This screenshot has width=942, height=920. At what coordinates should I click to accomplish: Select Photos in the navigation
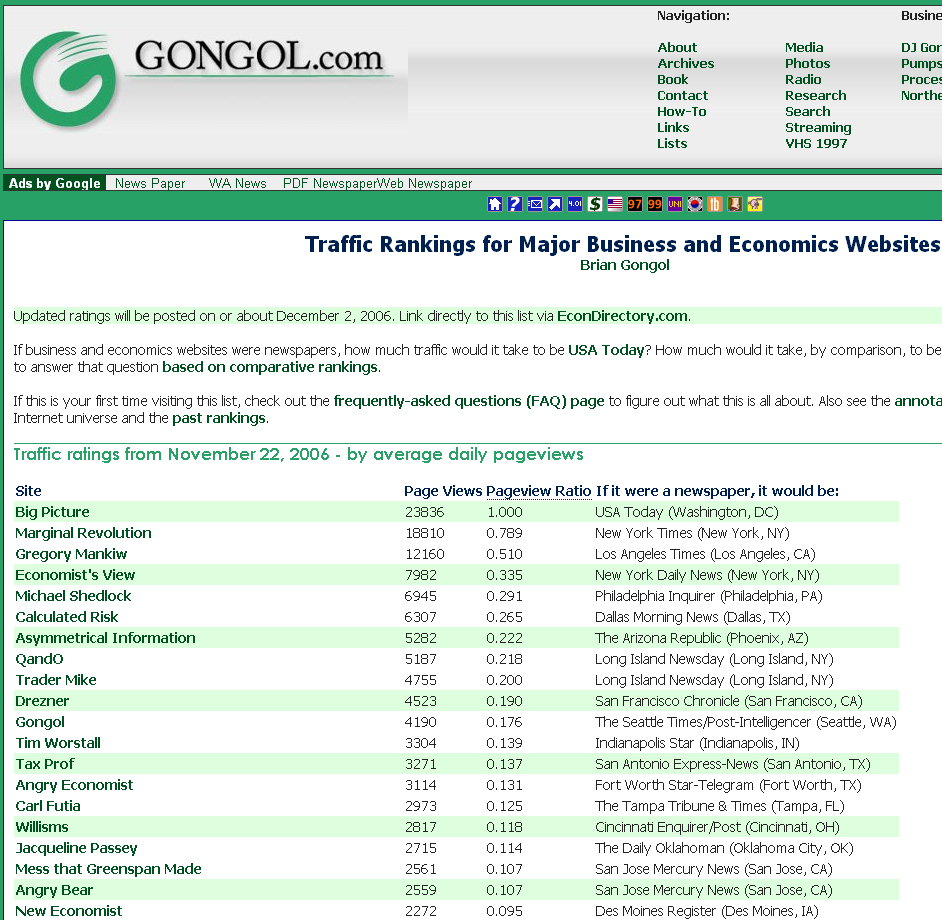pos(807,64)
